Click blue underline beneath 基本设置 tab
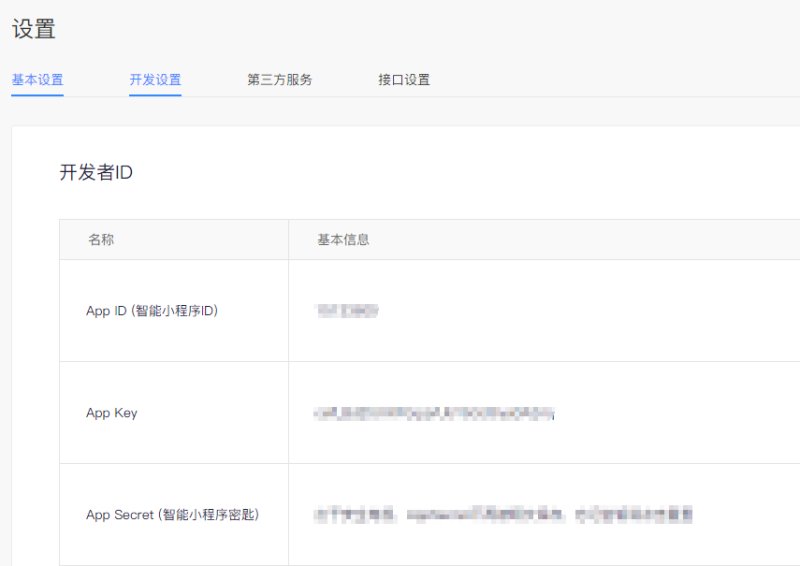This screenshot has width=800, height=566. (37, 95)
